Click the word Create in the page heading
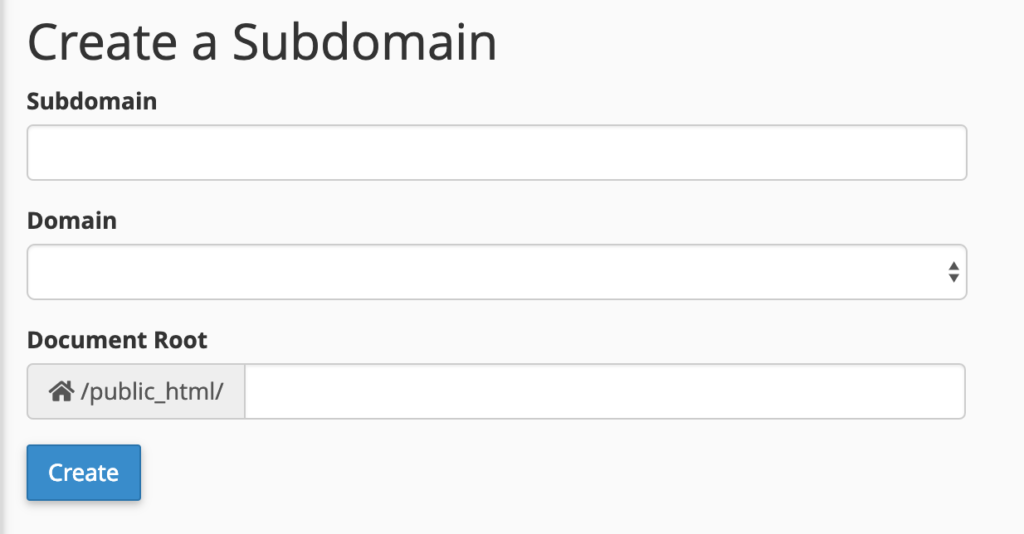 pos(103,42)
